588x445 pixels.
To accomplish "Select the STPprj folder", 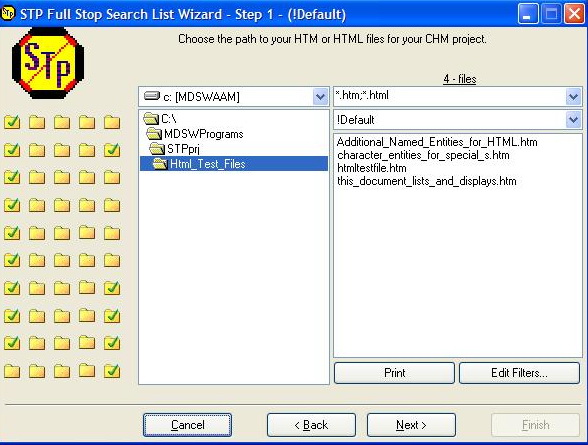I will (x=174, y=149).
